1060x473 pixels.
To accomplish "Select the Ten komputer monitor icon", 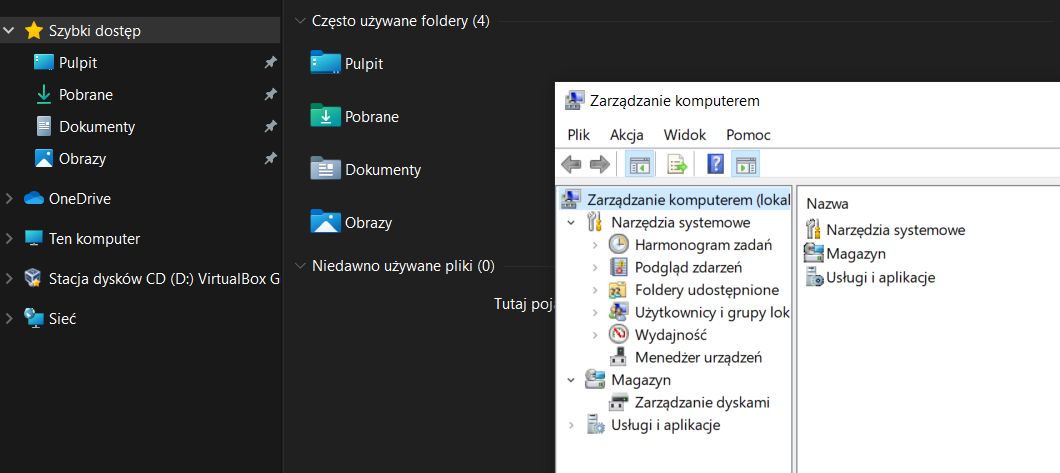I will 34,239.
